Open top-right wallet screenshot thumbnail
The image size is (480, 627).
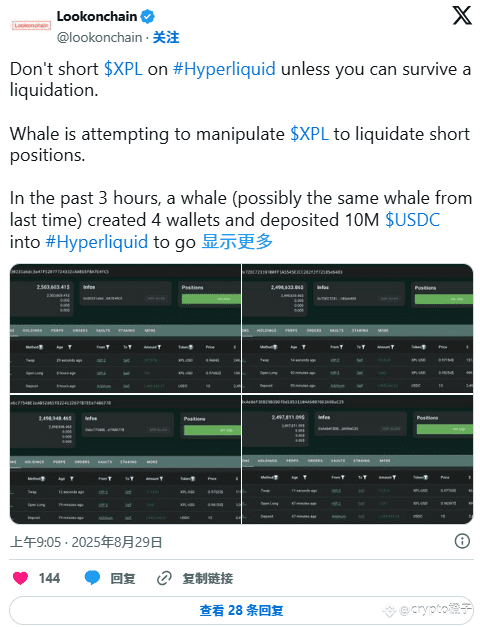tap(358, 328)
